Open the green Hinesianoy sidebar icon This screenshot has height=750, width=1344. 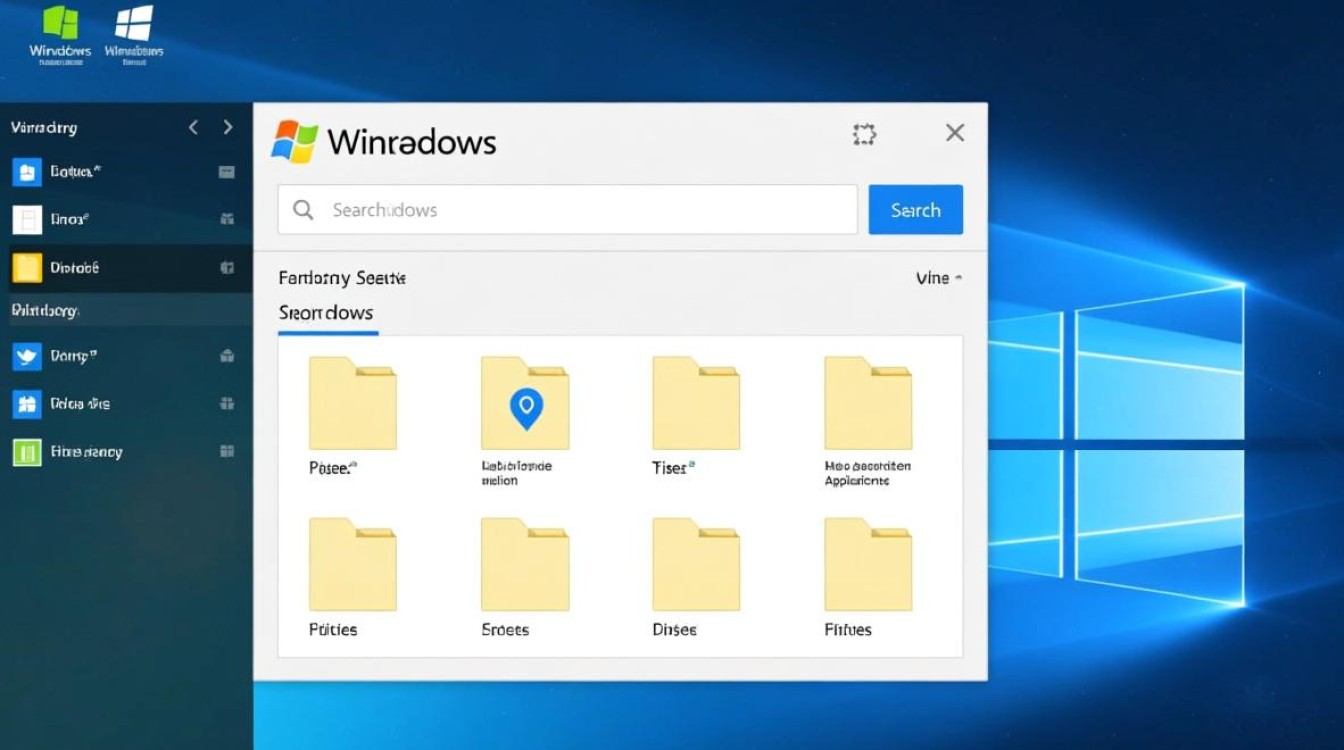click(29, 451)
